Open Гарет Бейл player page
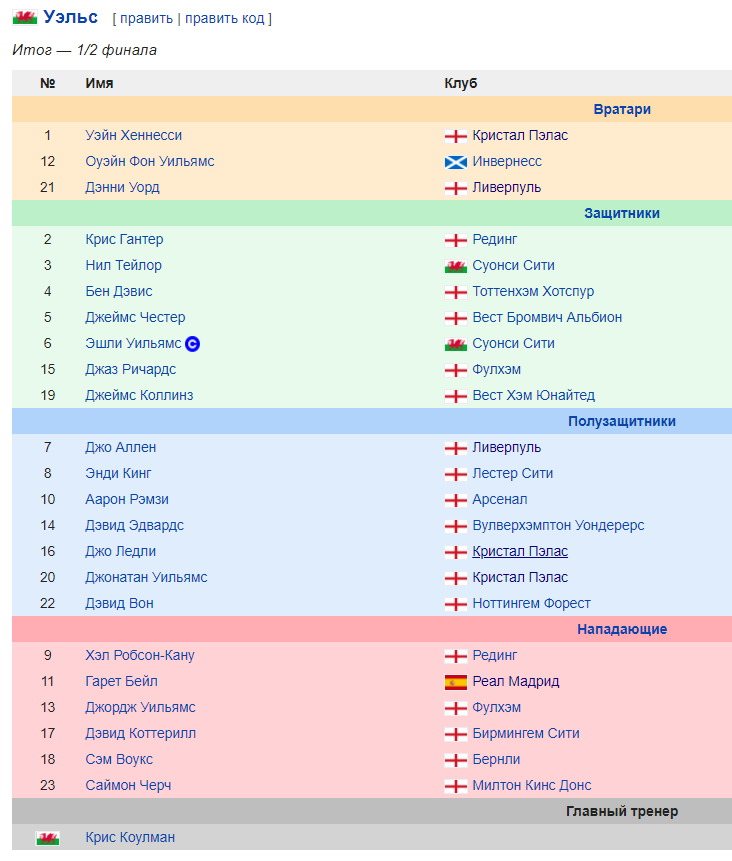 point(121,681)
